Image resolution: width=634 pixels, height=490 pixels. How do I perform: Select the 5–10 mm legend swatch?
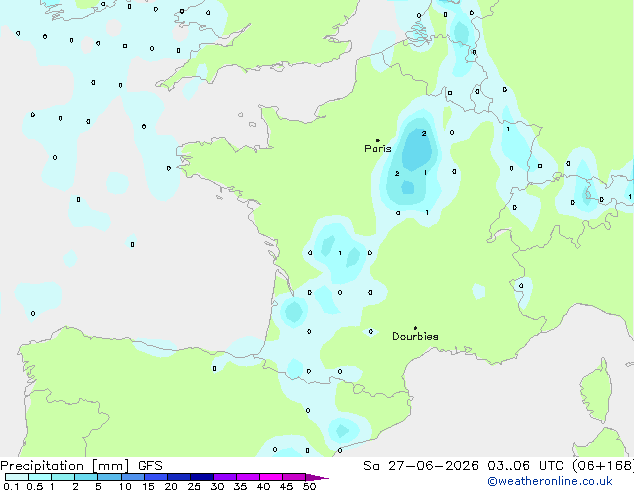(109, 477)
